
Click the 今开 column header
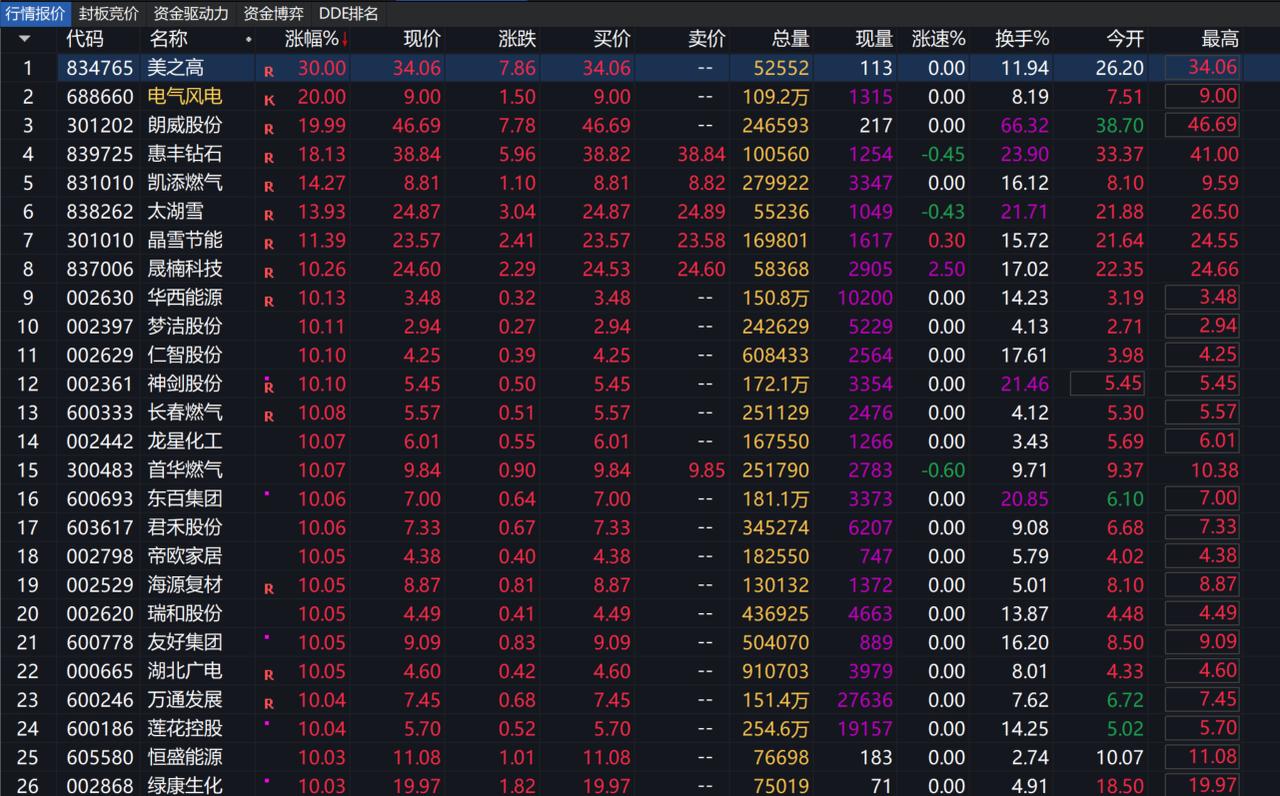click(x=1125, y=39)
